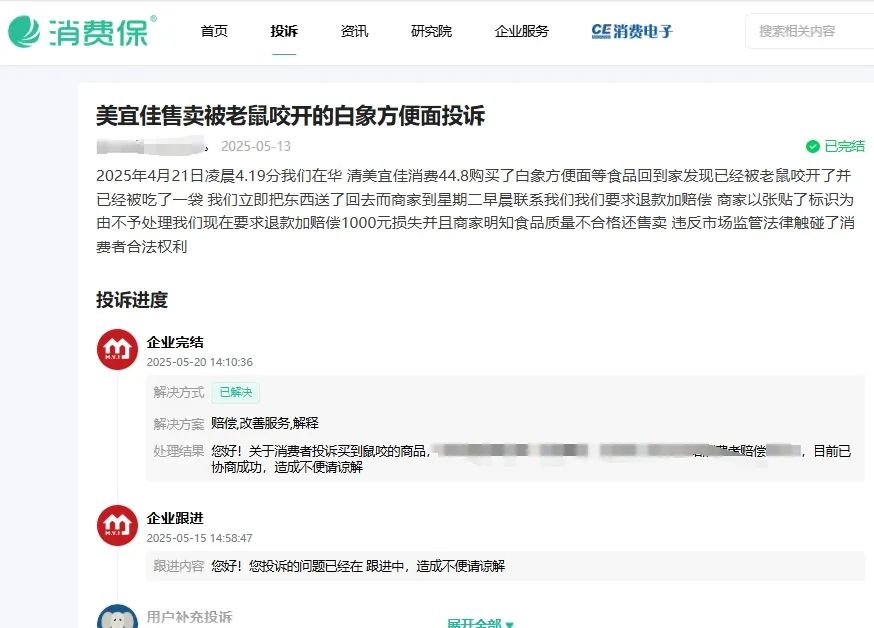
Task: Click the 已解决 status tag
Action: 235,392
